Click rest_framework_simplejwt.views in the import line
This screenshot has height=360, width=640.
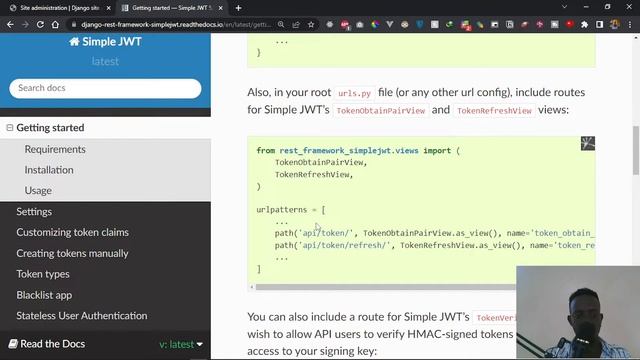(x=349, y=151)
